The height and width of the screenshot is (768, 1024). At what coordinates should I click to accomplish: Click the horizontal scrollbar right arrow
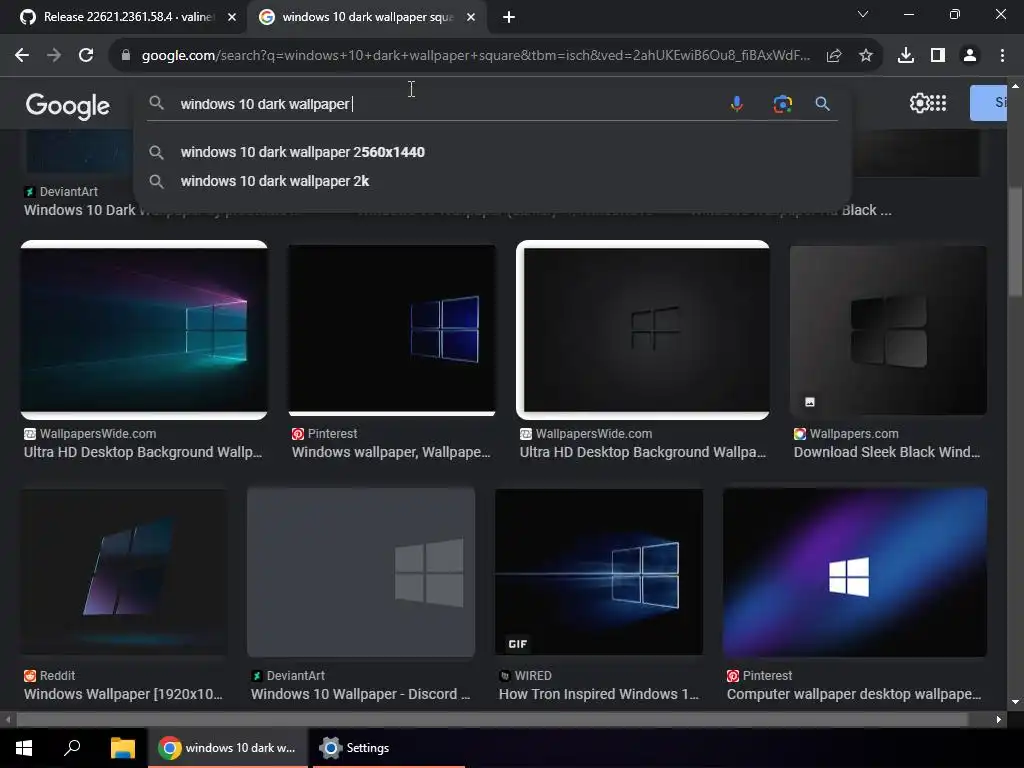pos(999,720)
